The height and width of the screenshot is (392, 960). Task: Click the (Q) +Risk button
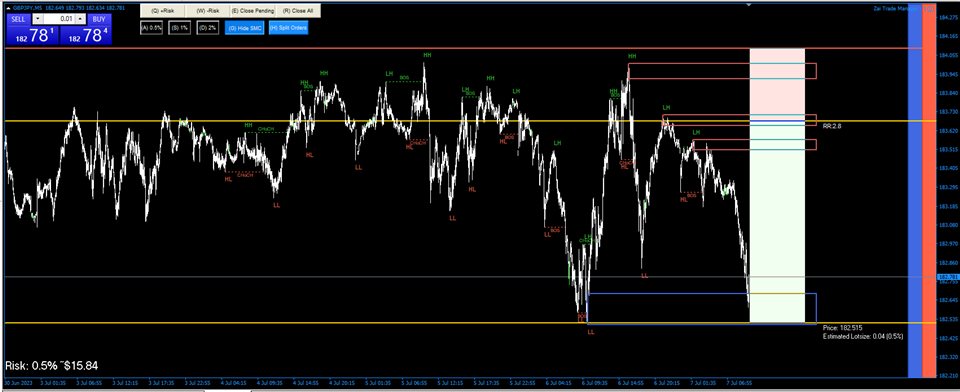[x=162, y=11]
